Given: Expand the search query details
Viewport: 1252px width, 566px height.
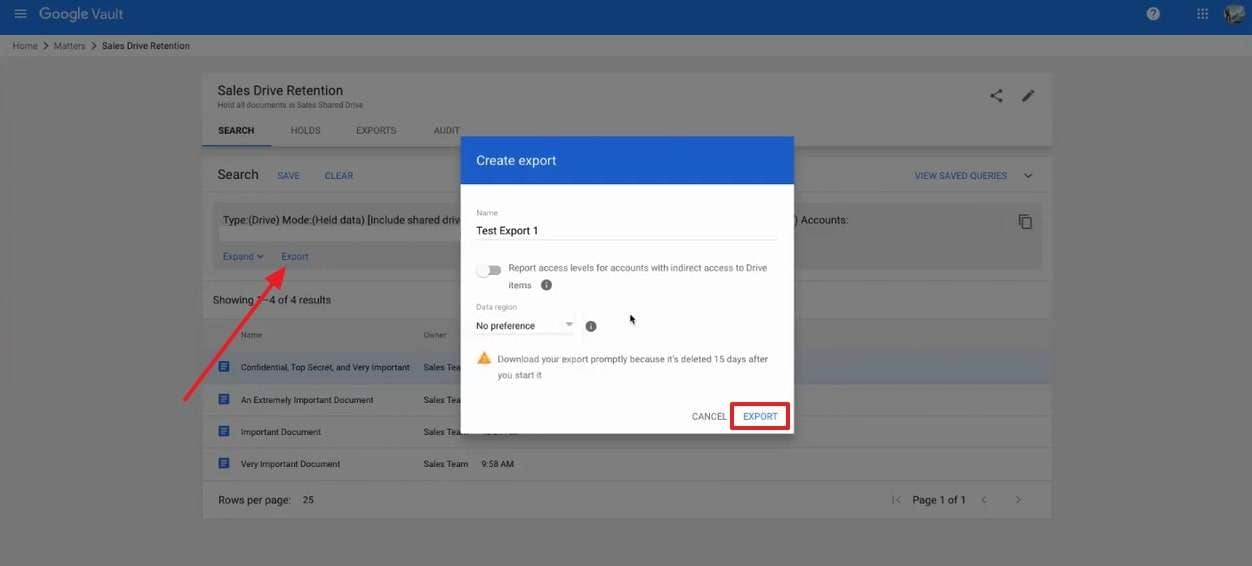Looking at the screenshot, I should (x=243, y=257).
